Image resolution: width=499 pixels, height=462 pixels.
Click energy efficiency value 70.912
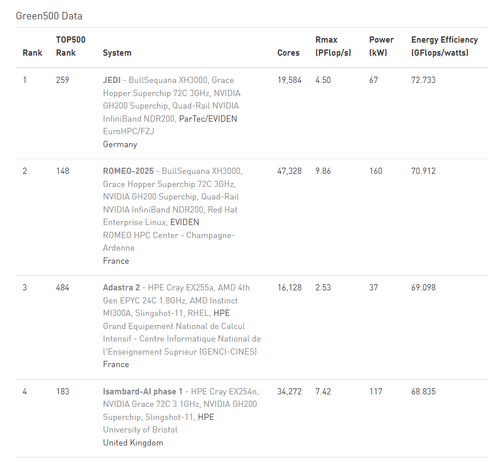(x=423, y=171)
